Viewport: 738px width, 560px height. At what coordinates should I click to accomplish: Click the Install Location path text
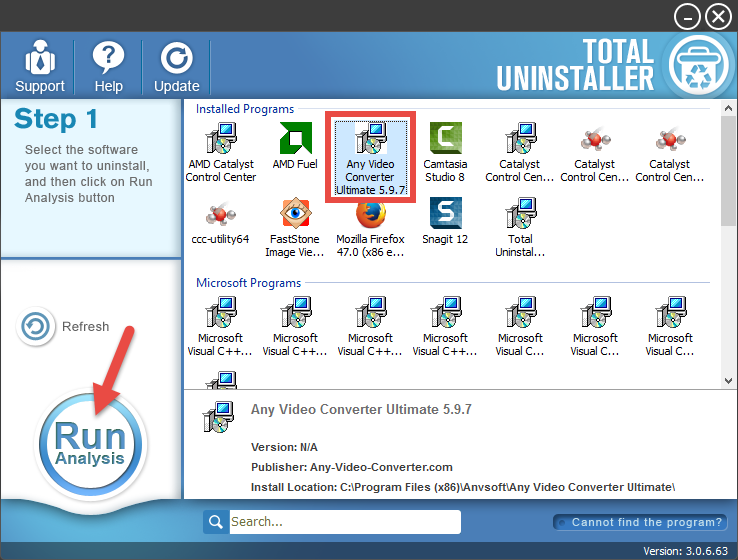(463, 487)
